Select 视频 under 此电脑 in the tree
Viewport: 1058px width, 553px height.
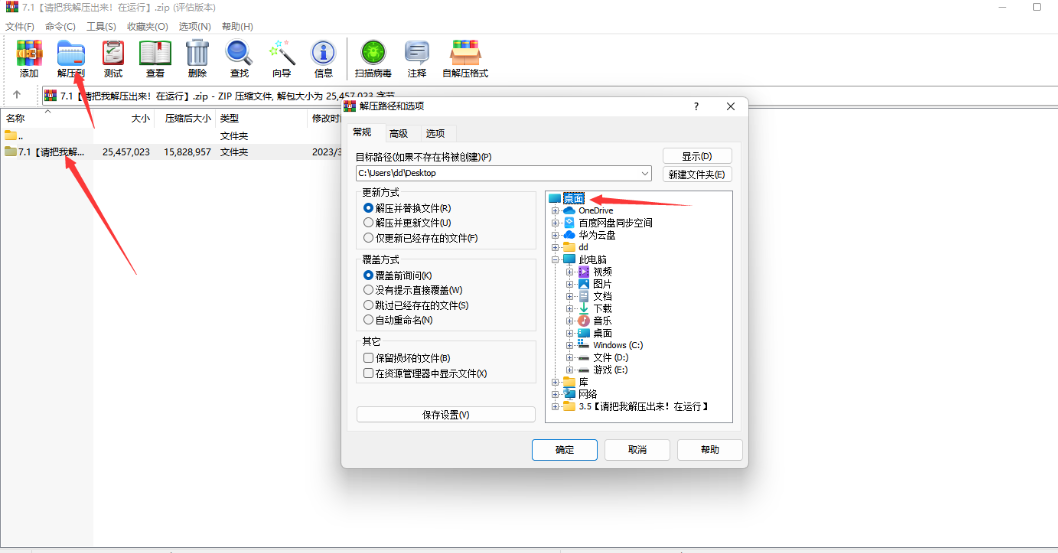point(603,272)
